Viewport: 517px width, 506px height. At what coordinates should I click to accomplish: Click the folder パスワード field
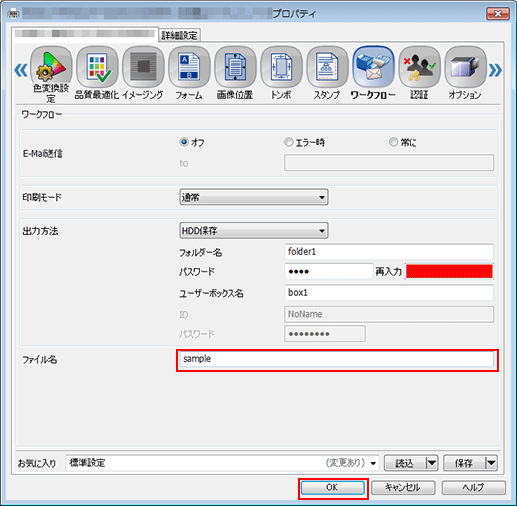click(x=328, y=271)
